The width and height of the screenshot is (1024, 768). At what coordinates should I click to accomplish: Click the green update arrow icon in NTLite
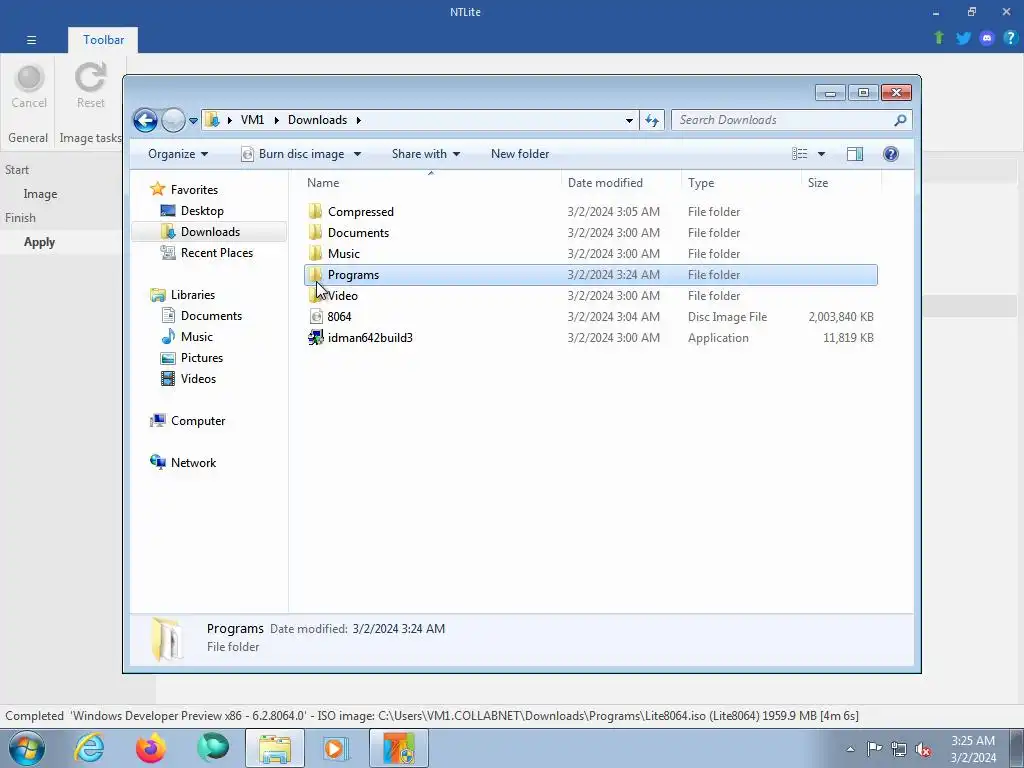[938, 38]
